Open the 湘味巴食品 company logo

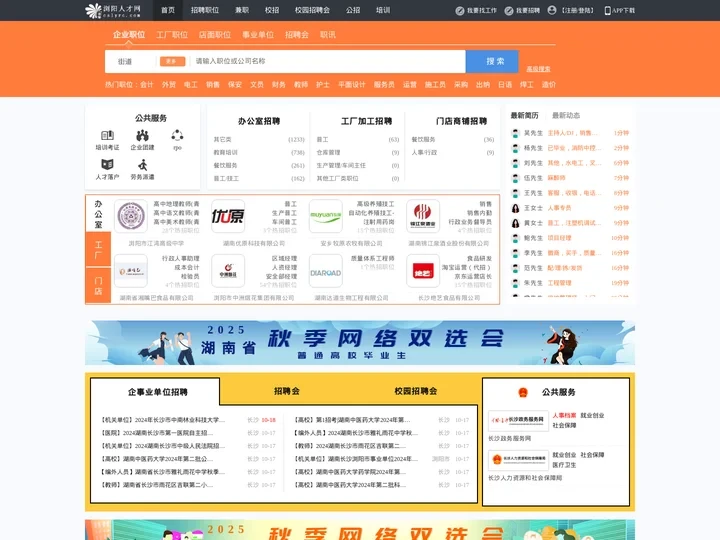[x=131, y=271]
